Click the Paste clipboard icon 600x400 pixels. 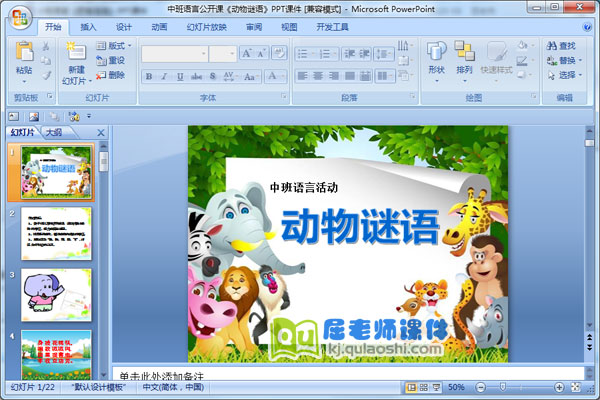coord(24,52)
